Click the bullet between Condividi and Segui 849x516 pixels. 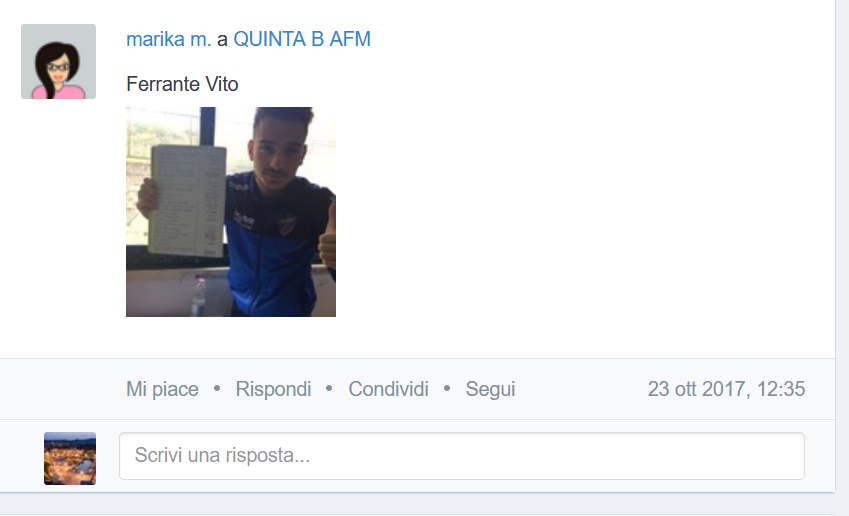(x=447, y=388)
